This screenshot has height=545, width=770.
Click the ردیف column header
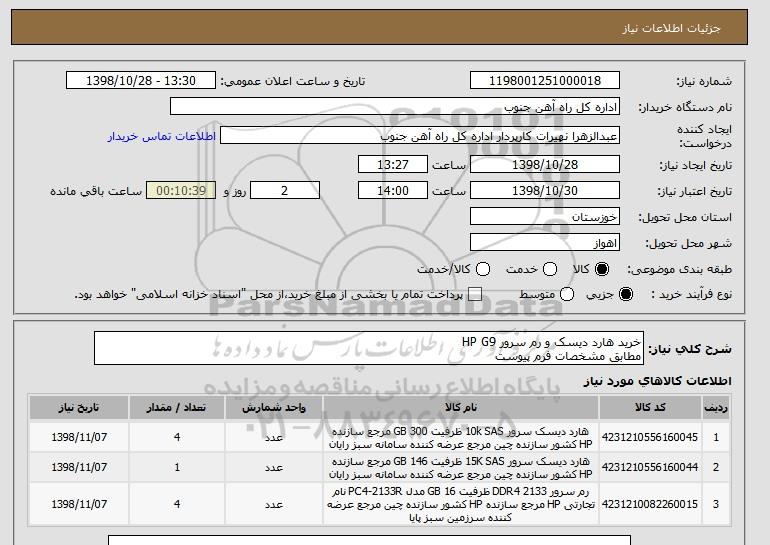coord(716,408)
